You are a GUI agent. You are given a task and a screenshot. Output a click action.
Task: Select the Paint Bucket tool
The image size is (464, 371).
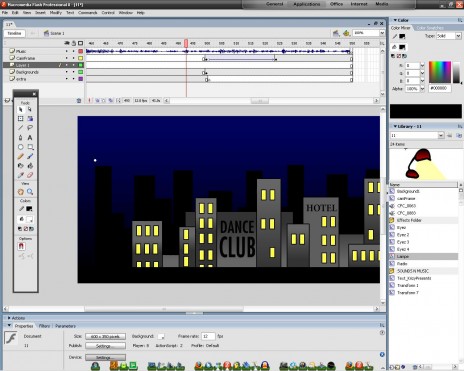click(x=30, y=166)
